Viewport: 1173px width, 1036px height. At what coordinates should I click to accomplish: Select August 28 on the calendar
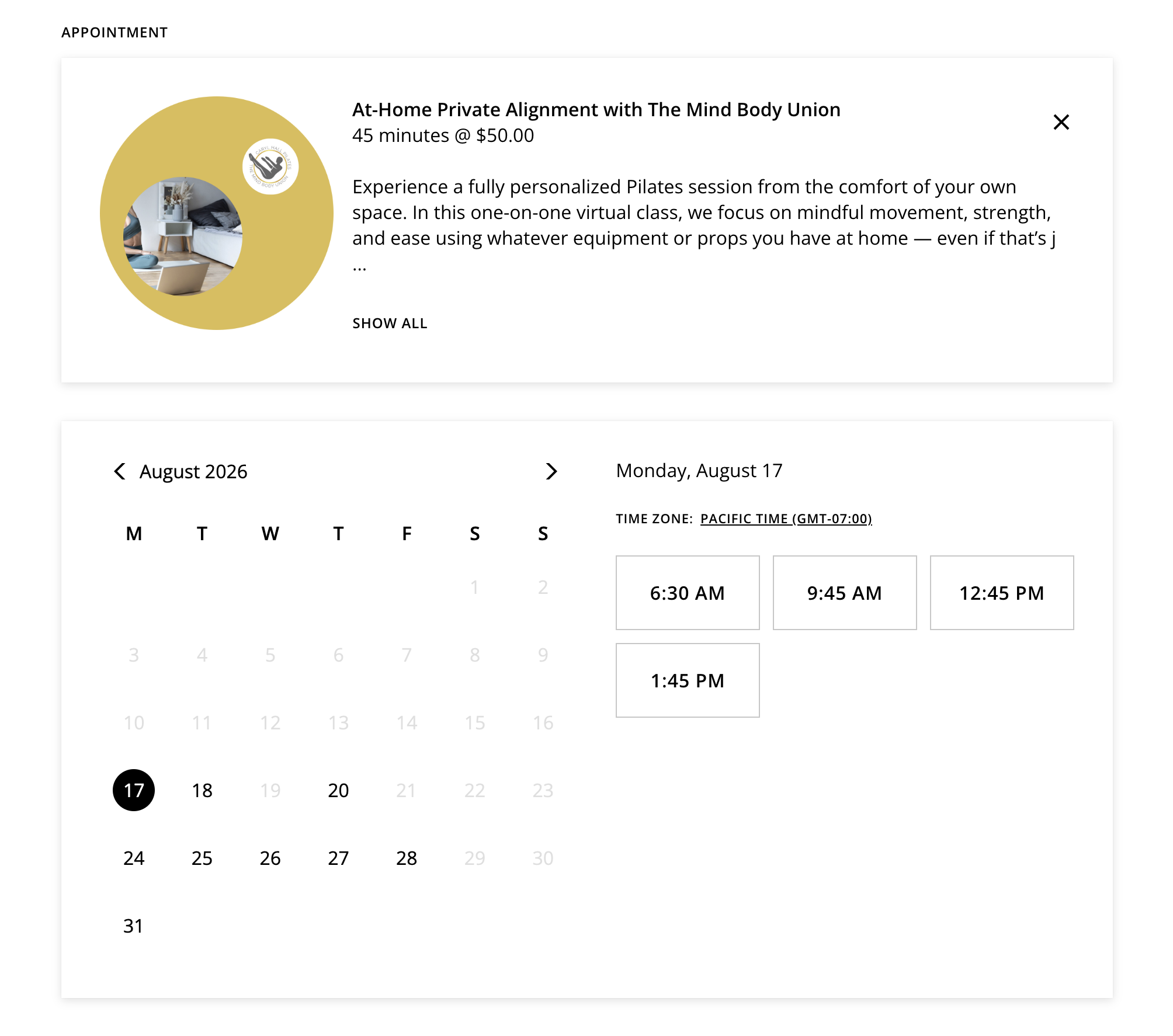point(407,858)
